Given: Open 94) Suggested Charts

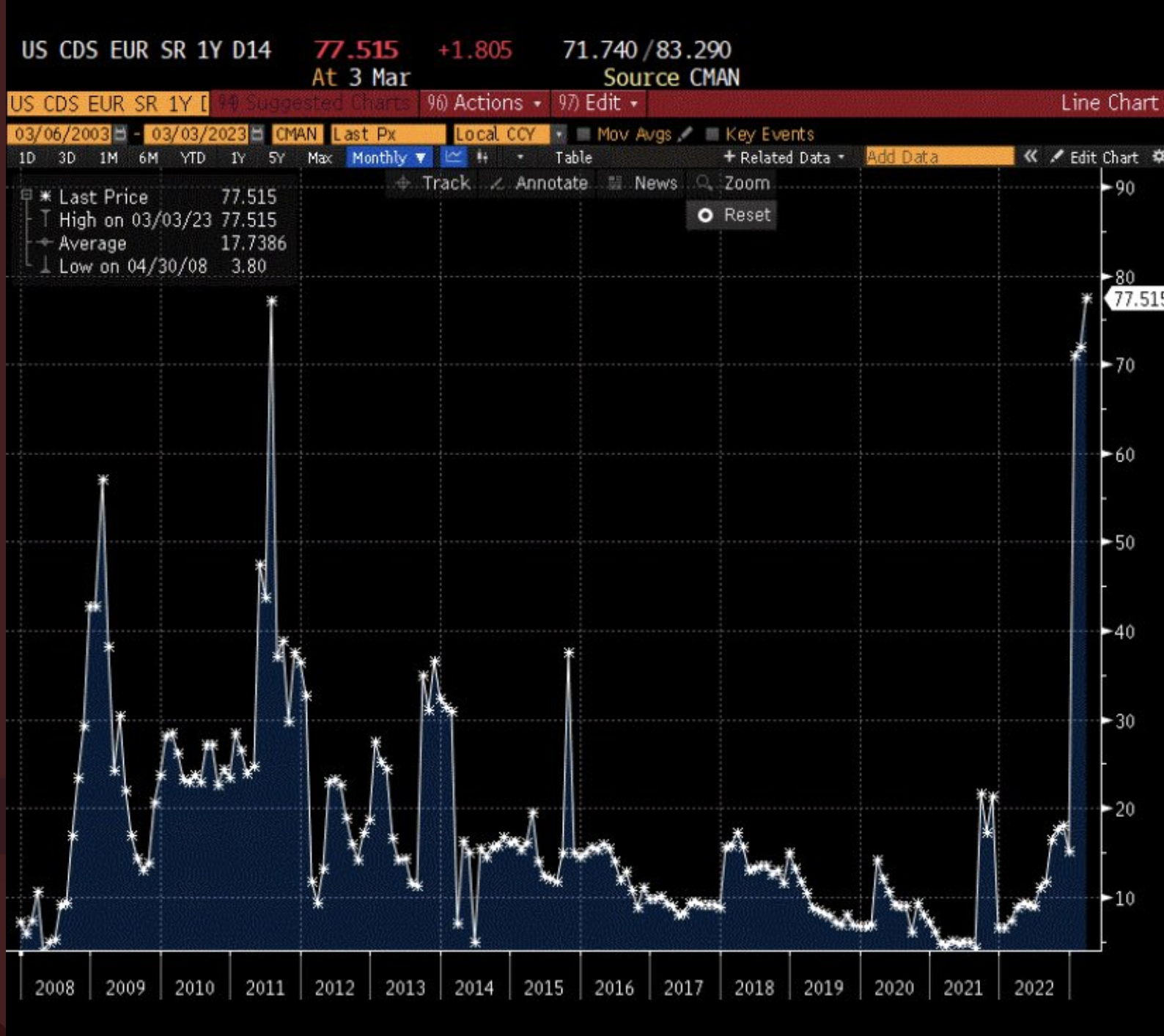Looking at the screenshot, I should pos(314,103).
